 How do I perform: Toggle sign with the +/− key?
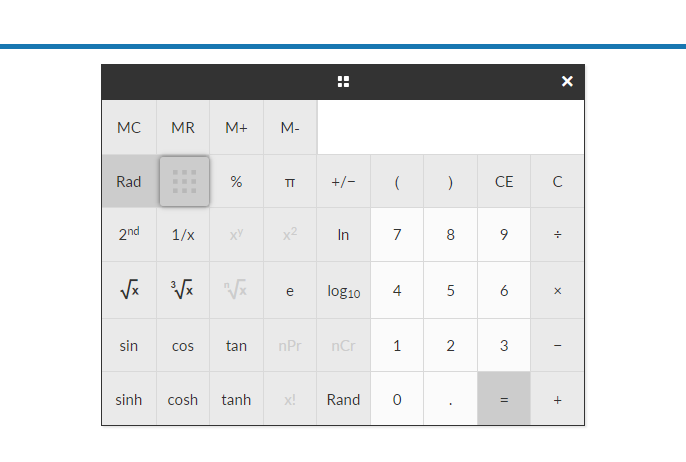(x=343, y=182)
